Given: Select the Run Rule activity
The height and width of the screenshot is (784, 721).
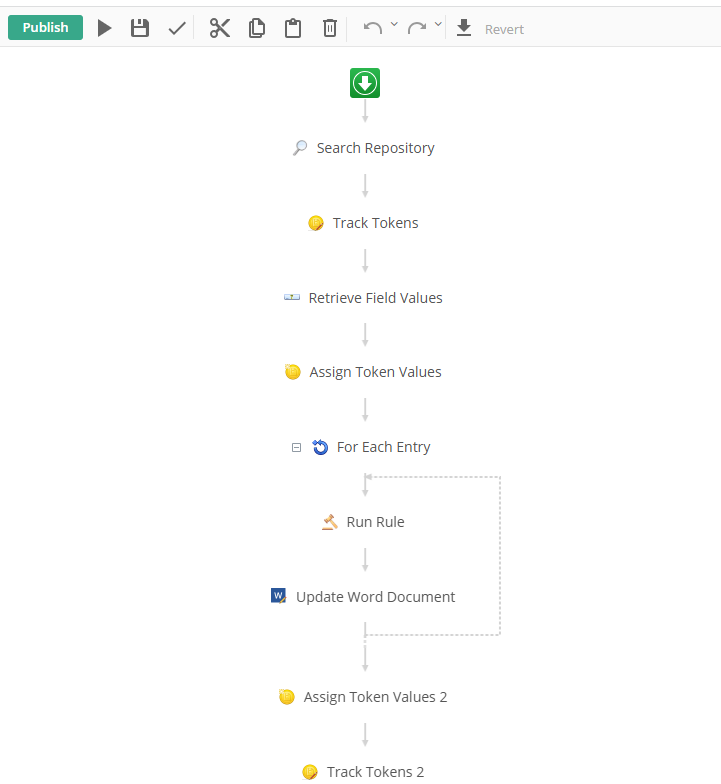Looking at the screenshot, I should [364, 522].
